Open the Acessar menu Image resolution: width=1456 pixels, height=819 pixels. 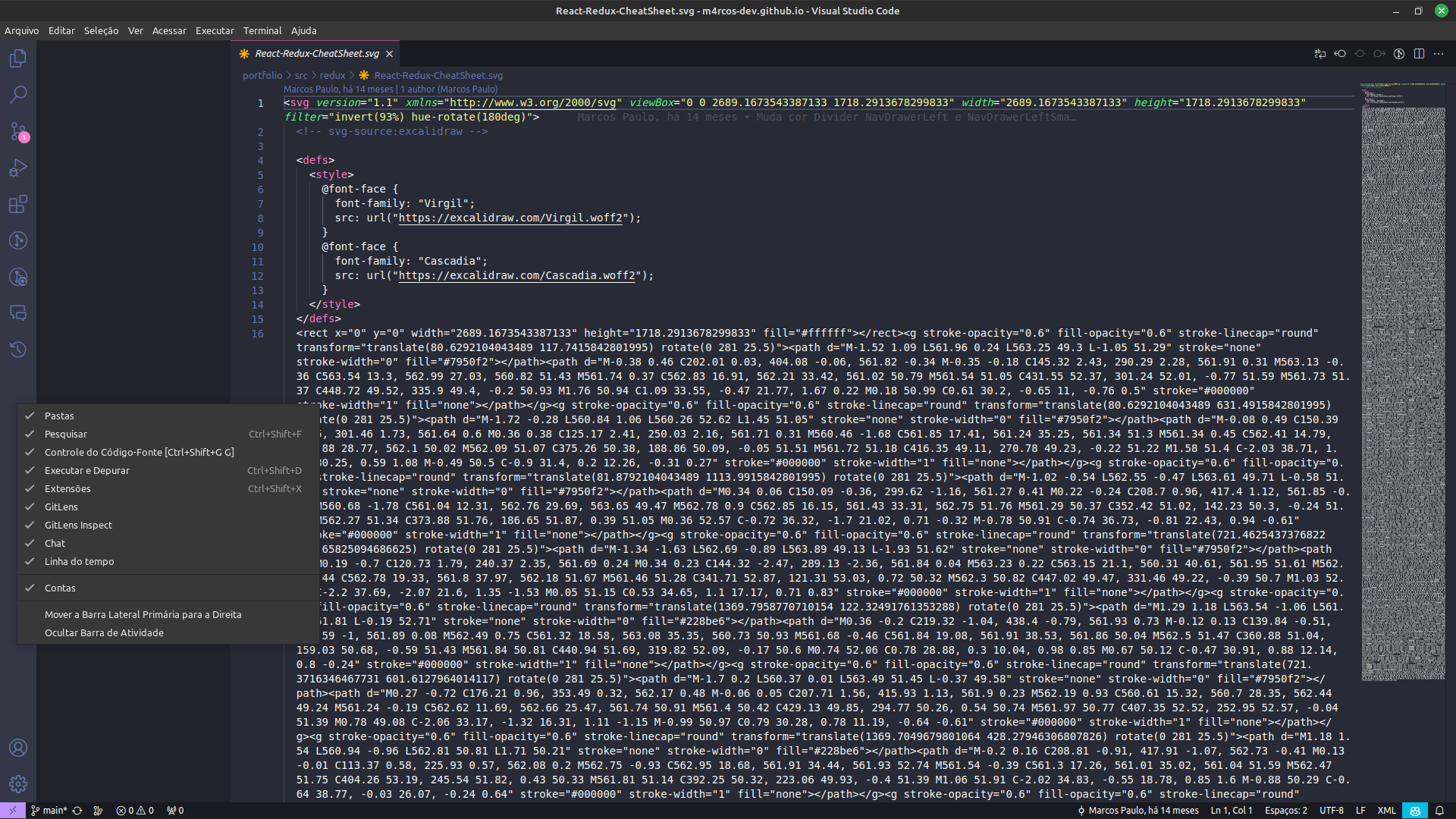[169, 30]
